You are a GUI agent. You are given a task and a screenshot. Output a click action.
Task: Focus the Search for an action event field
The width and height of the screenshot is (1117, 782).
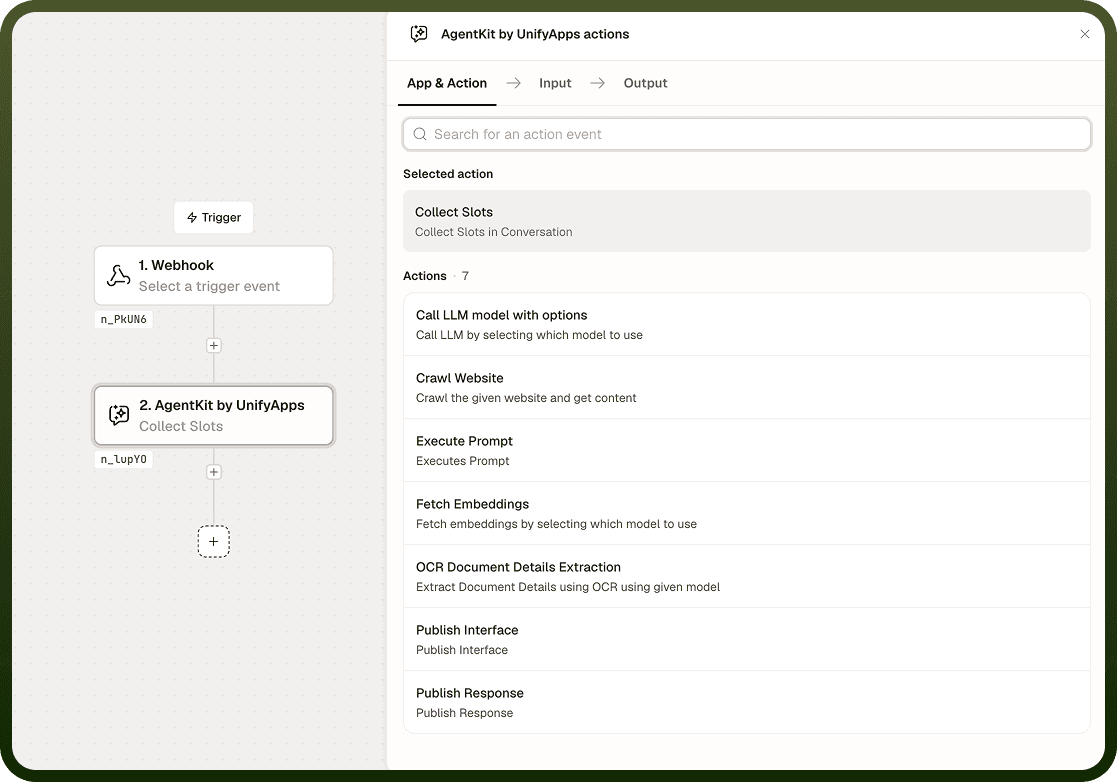(x=747, y=134)
